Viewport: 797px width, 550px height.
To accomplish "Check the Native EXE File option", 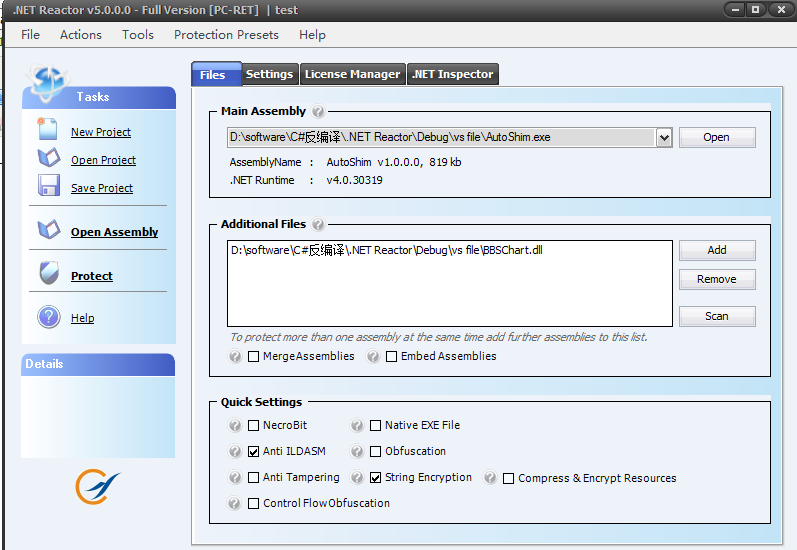I will 375,425.
